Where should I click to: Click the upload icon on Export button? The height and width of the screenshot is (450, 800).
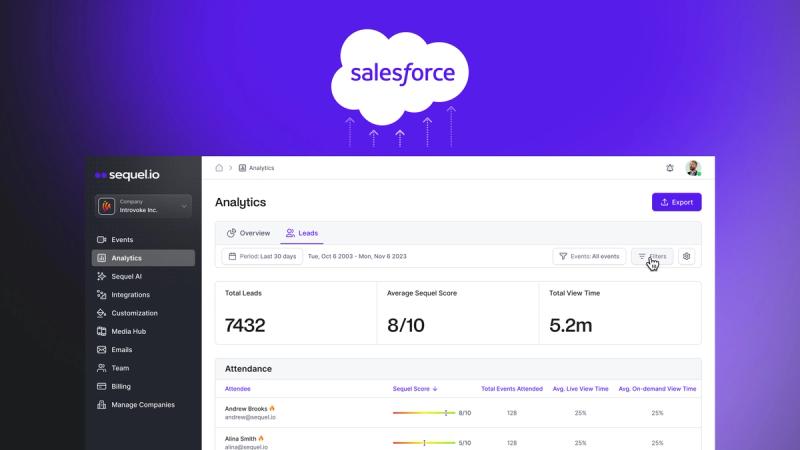point(664,202)
